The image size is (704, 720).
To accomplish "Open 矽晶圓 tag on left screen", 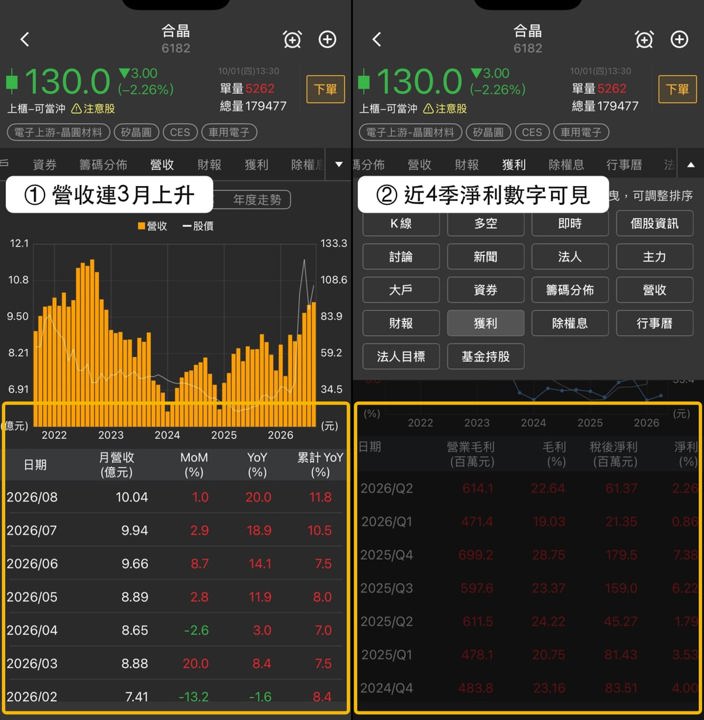I will pos(136,132).
